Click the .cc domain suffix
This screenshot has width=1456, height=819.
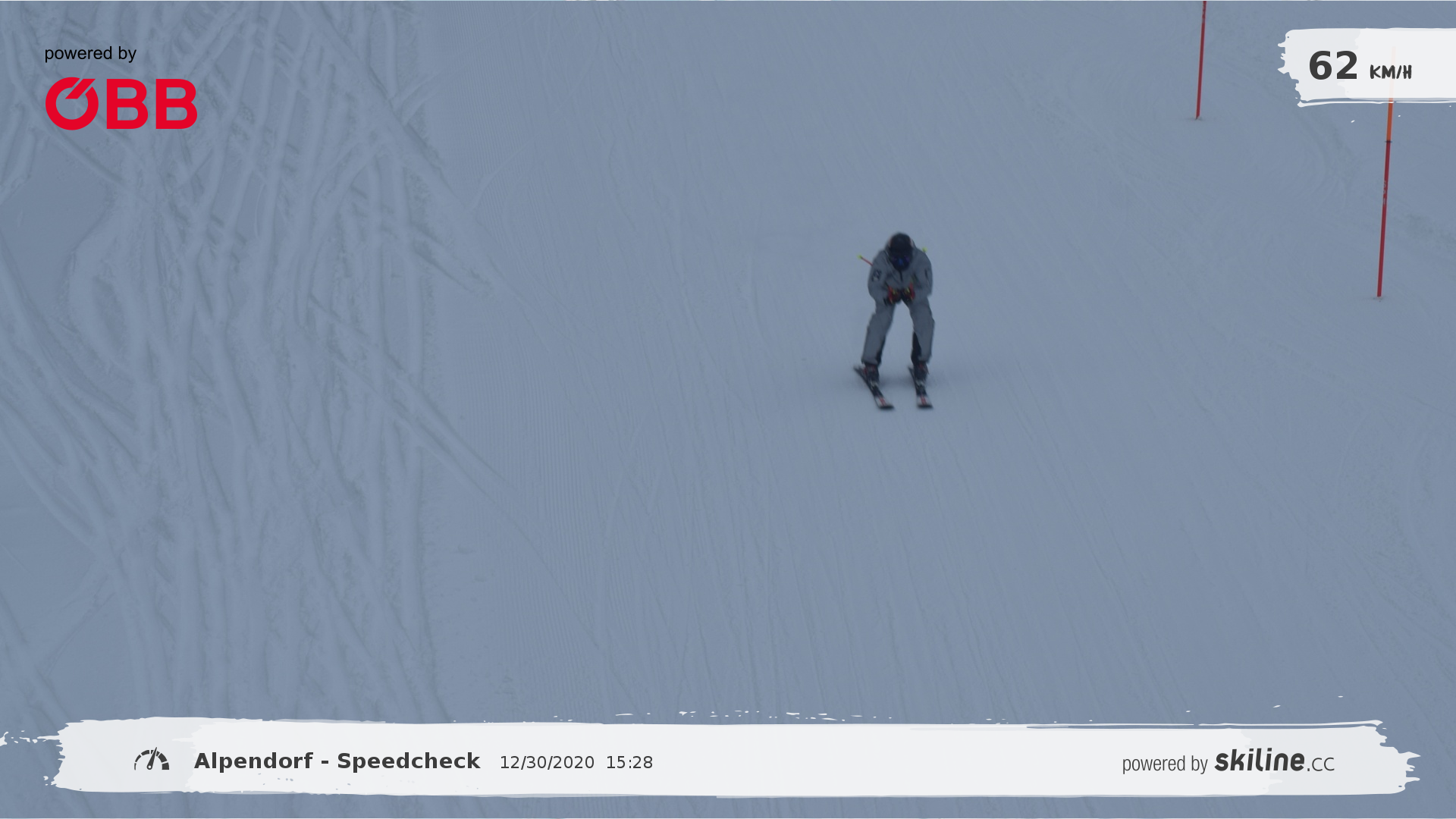click(x=1320, y=764)
